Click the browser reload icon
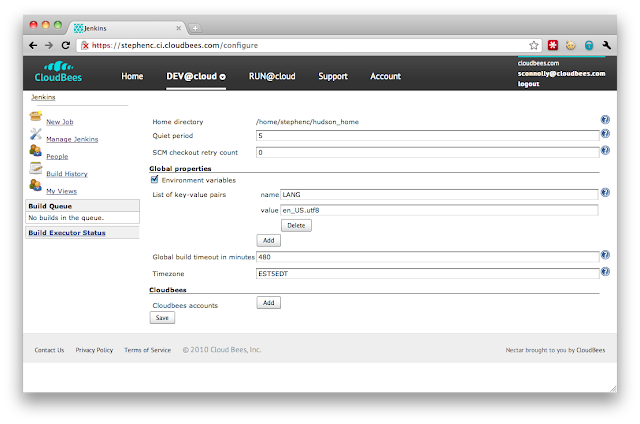Image resolution: width=640 pixels, height=424 pixels. pos(66,45)
